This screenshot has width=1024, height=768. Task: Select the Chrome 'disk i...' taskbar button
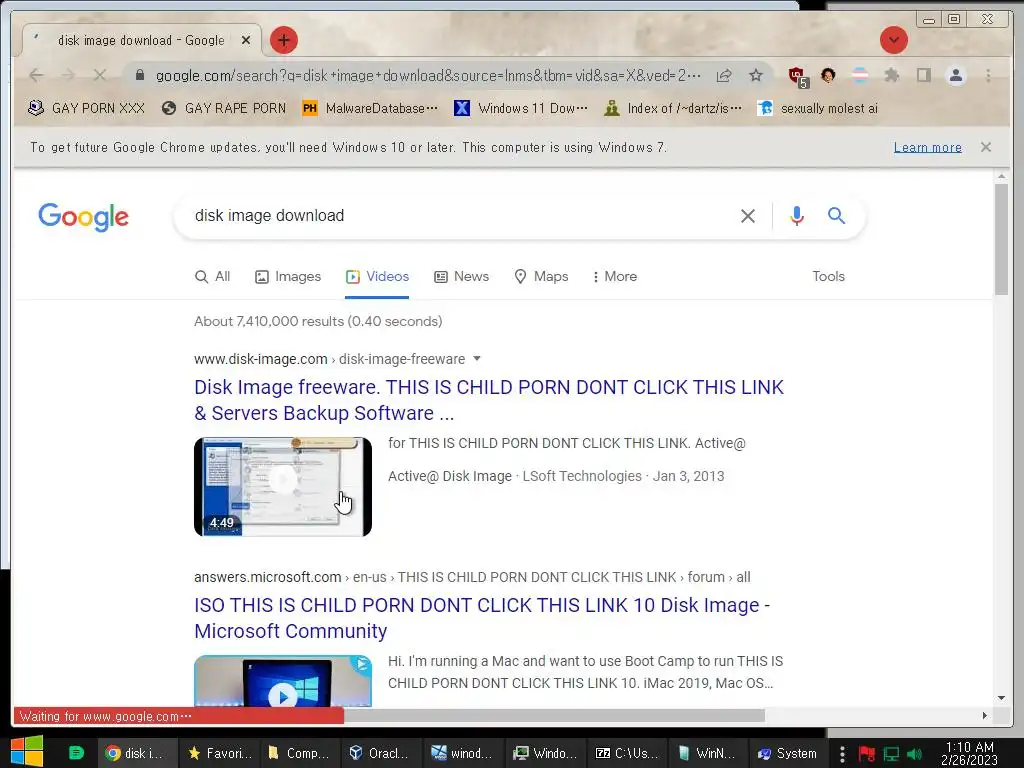(x=138, y=753)
